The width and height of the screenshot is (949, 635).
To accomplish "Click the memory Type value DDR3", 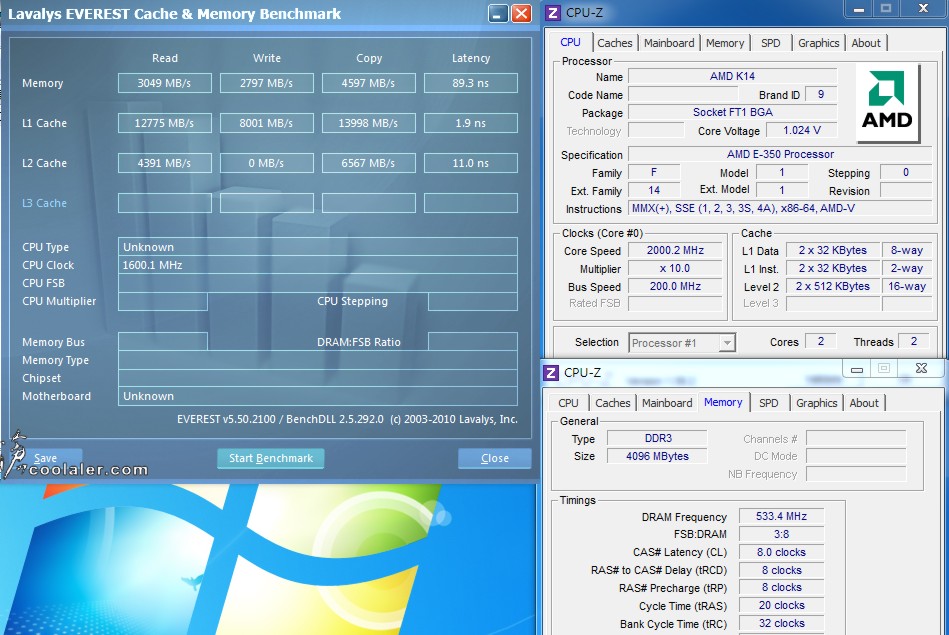I will 657,438.
